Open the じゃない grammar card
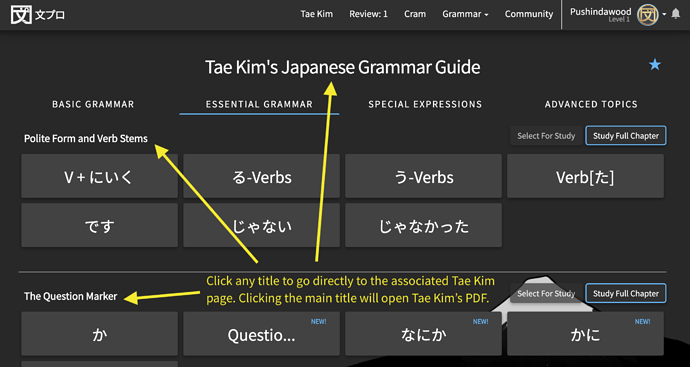This screenshot has width=690, height=367. pos(261,225)
